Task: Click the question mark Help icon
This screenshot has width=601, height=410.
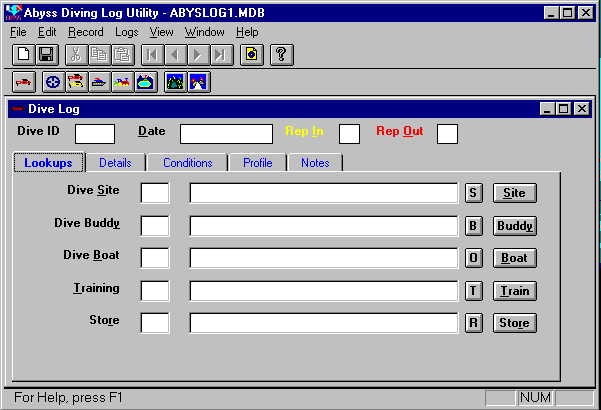Action: [282, 54]
